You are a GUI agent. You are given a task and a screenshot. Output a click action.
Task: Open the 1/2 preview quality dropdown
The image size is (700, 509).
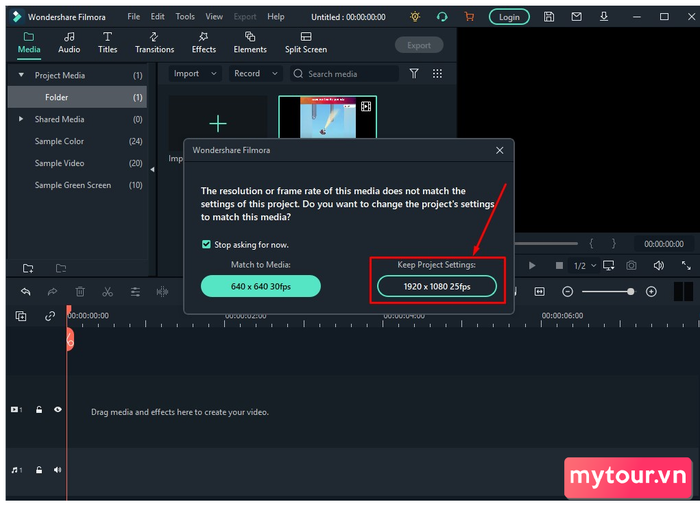point(585,266)
